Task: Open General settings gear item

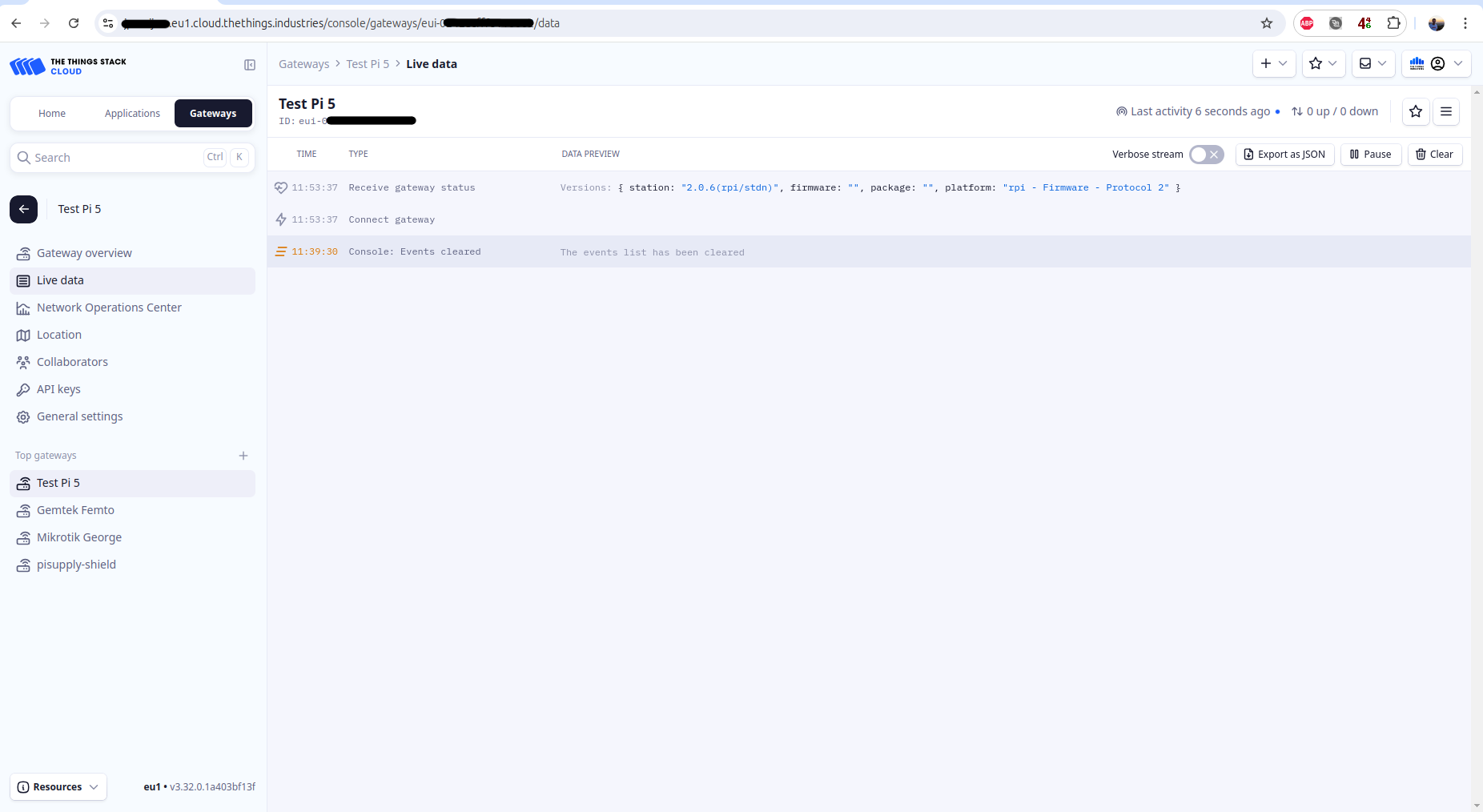Action: [x=79, y=416]
